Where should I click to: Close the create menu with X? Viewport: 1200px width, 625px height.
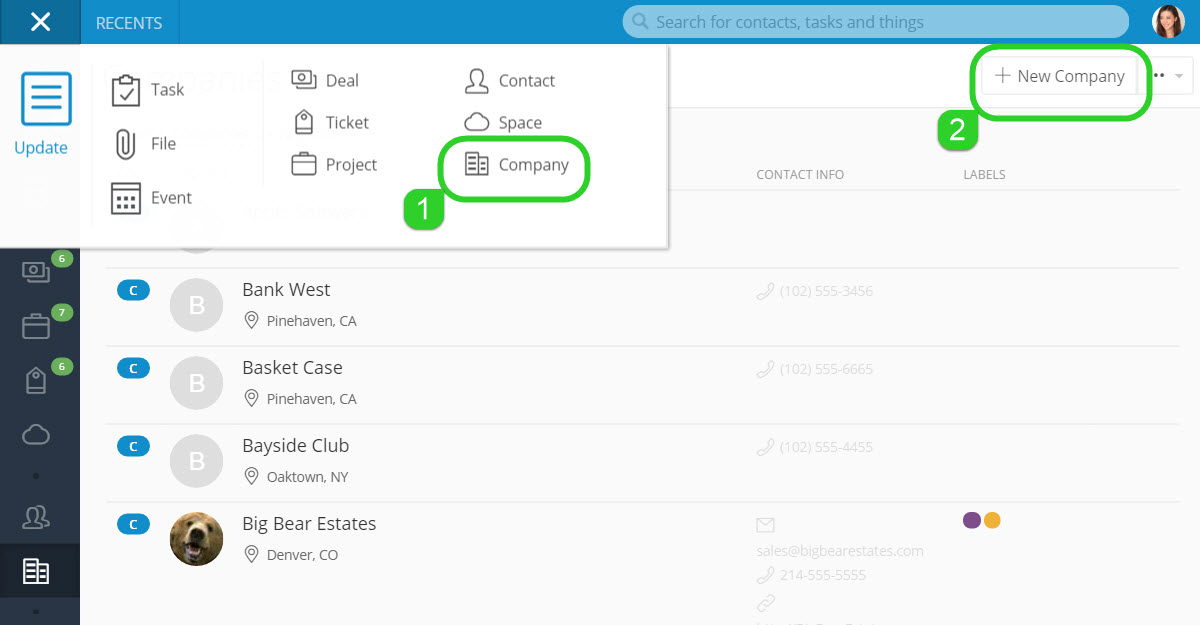coord(40,22)
